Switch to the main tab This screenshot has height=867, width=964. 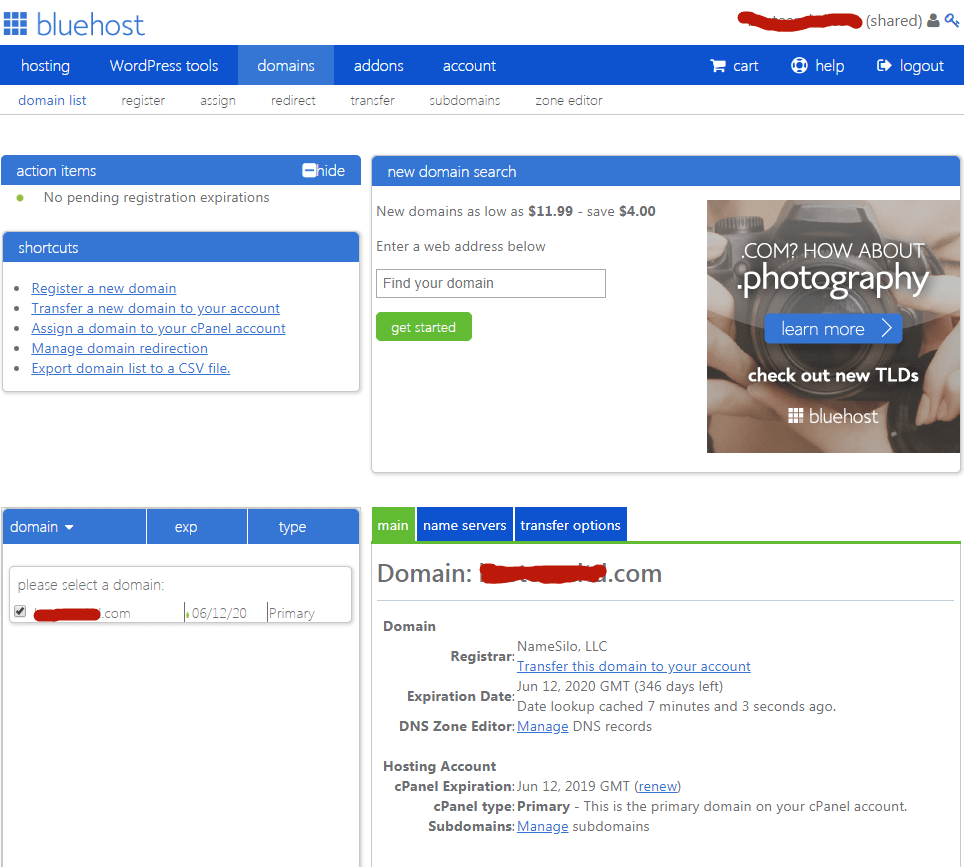coord(393,525)
